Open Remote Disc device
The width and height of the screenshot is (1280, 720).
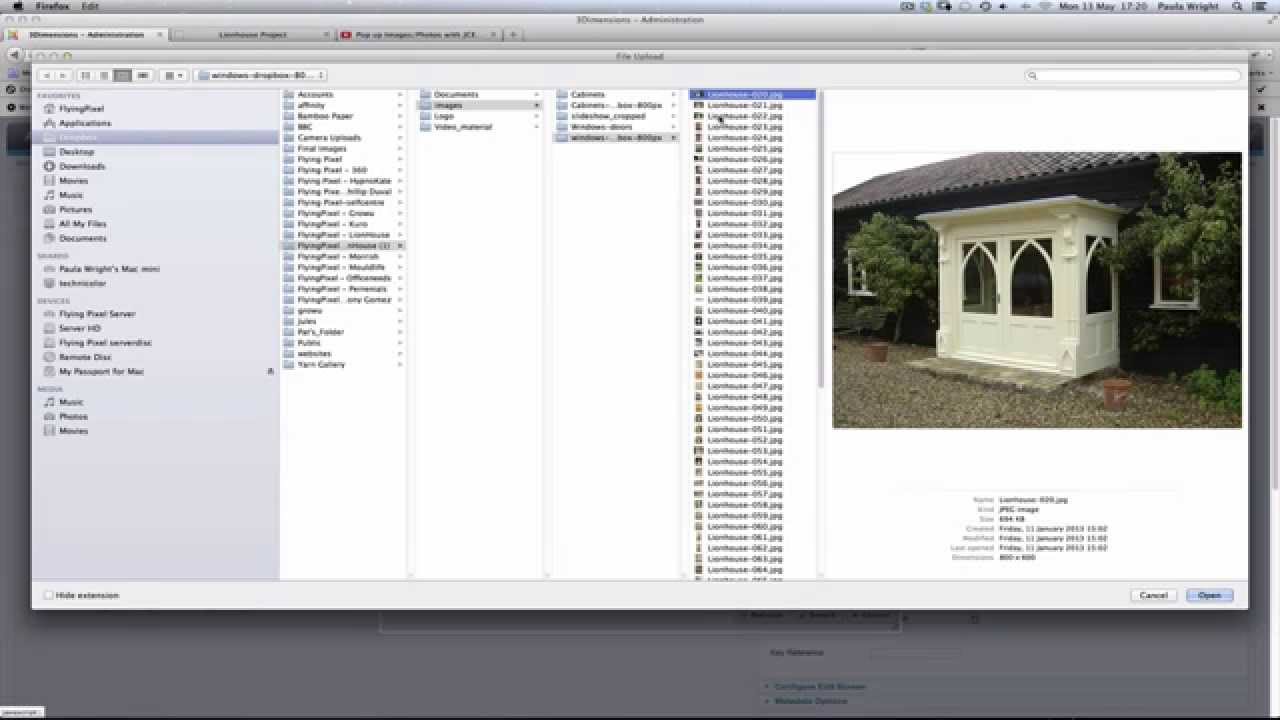click(x=85, y=357)
